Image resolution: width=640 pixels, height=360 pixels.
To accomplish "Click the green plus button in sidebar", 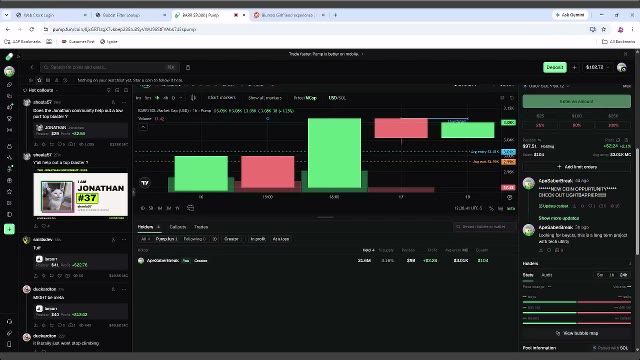I will pos(9,229).
